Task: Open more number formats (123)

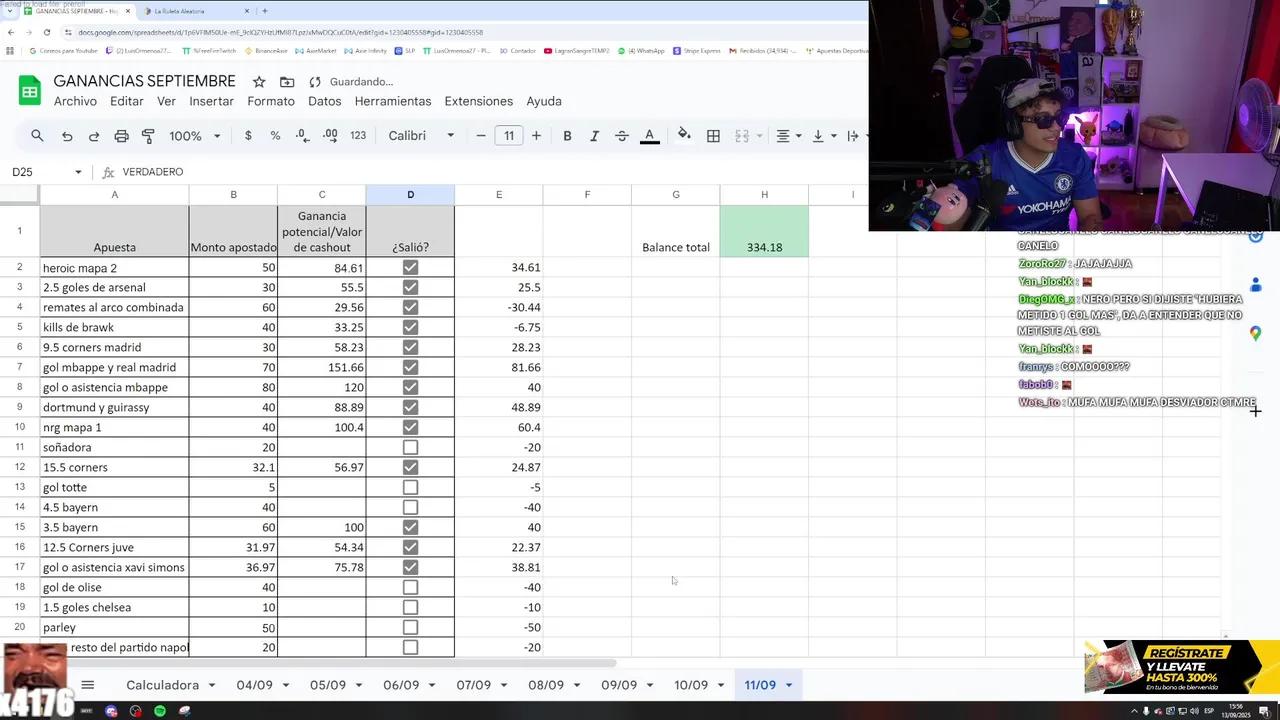Action: pyautogui.click(x=358, y=136)
